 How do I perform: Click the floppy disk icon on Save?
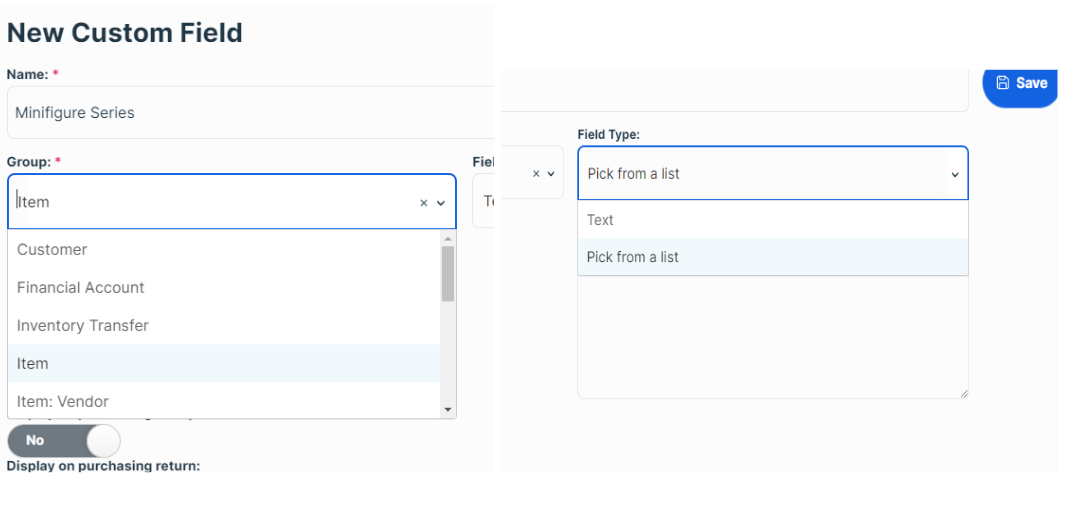(1003, 83)
